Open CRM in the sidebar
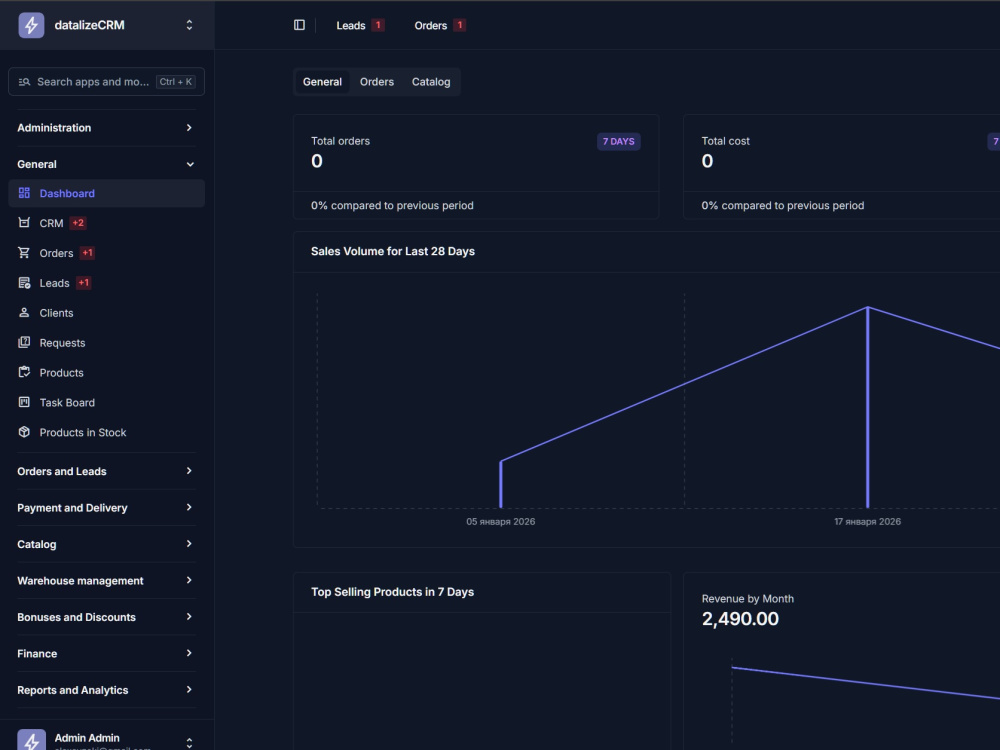Viewport: 1000px width, 750px height. click(106, 223)
